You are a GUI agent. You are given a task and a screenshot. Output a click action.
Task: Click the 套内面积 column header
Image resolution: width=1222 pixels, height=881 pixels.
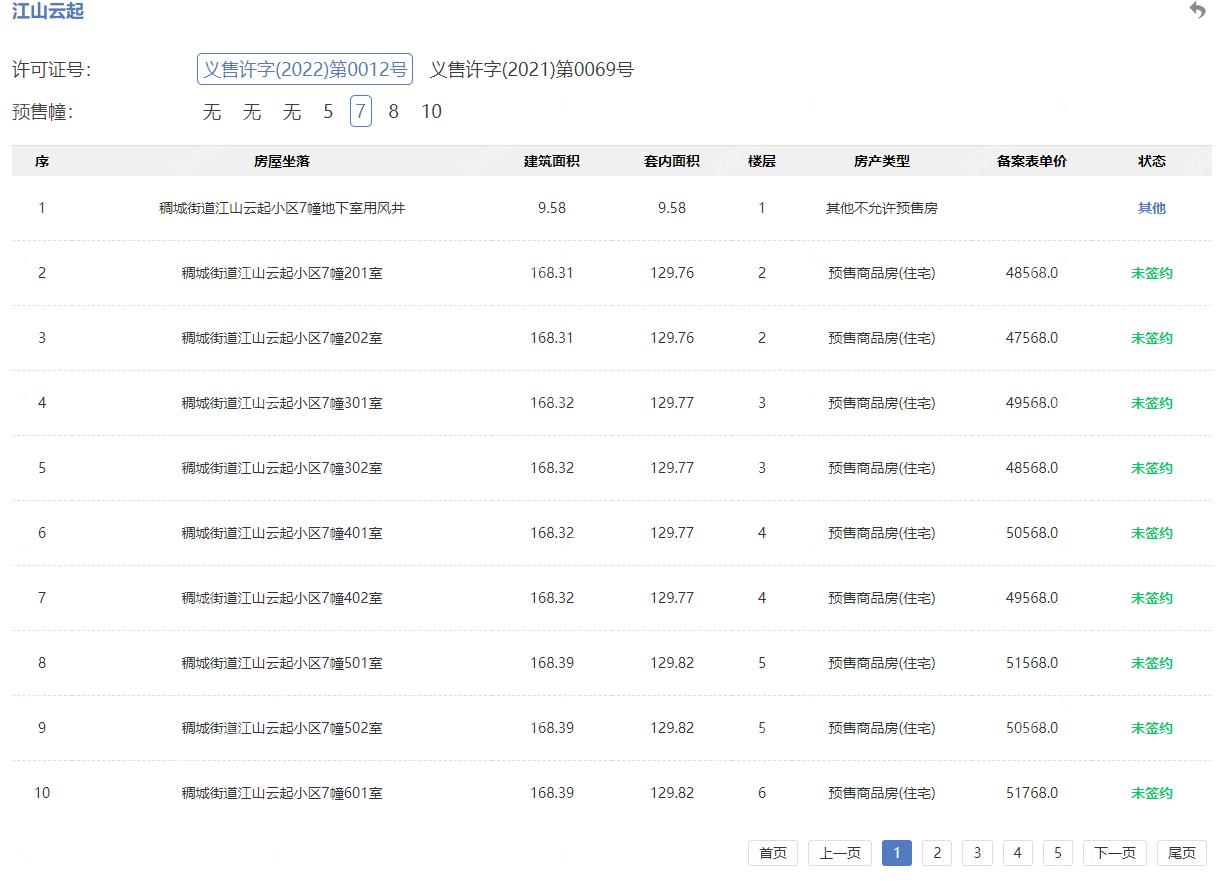[672, 161]
